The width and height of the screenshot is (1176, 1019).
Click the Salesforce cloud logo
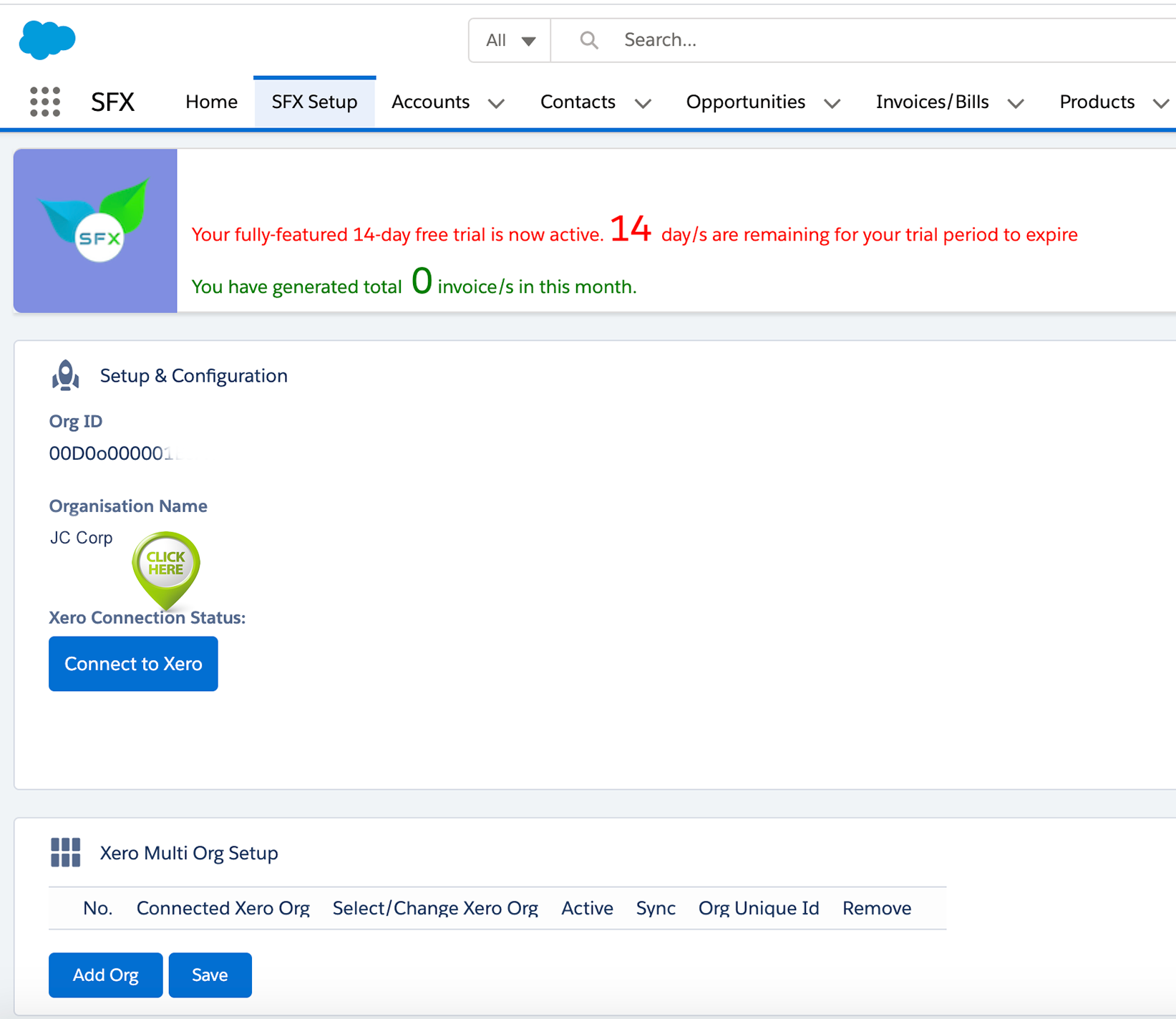[47, 39]
